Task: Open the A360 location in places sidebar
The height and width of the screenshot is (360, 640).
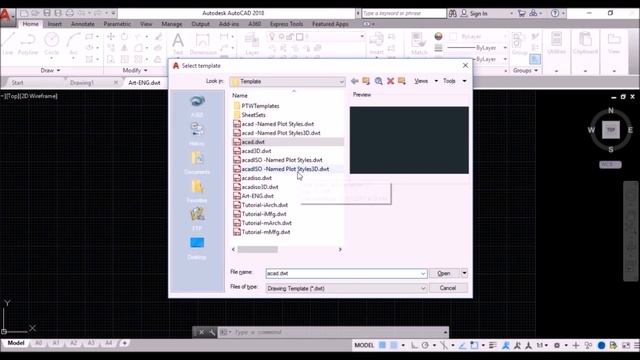Action: point(197,105)
